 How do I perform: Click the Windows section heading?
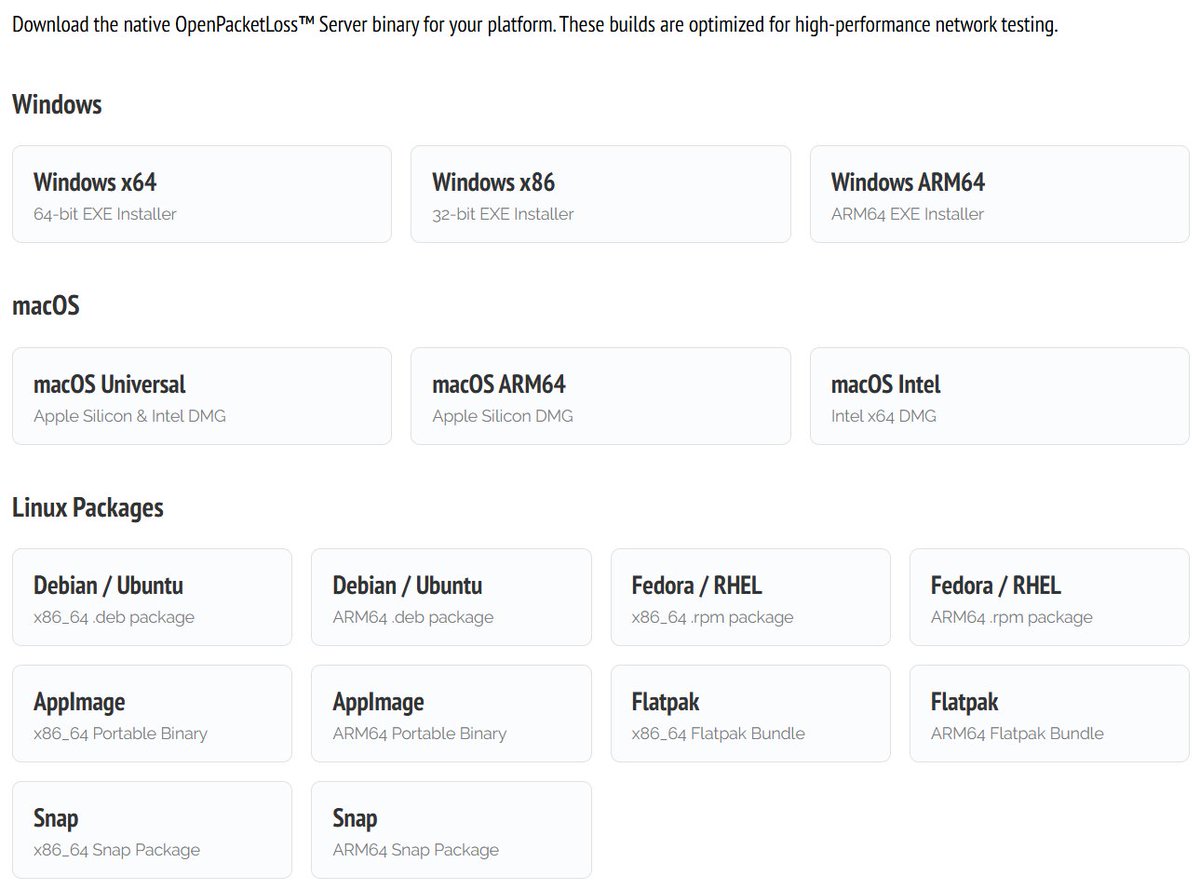(57, 104)
